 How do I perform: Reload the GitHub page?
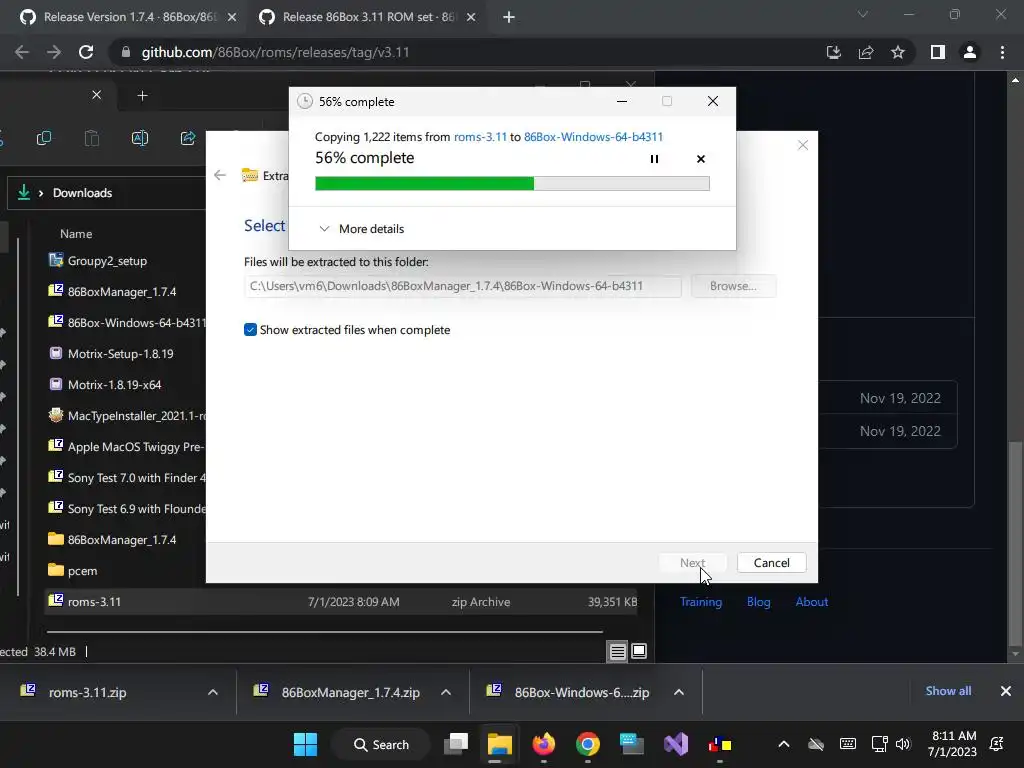click(86, 52)
